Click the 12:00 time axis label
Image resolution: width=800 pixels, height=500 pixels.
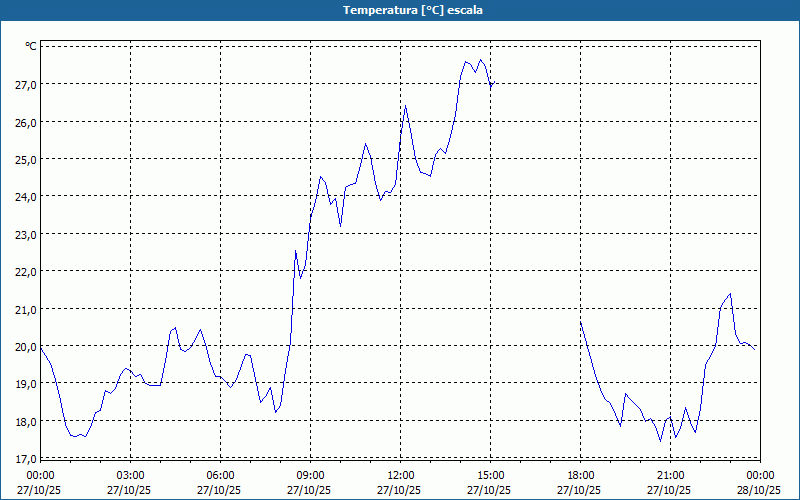(400, 475)
